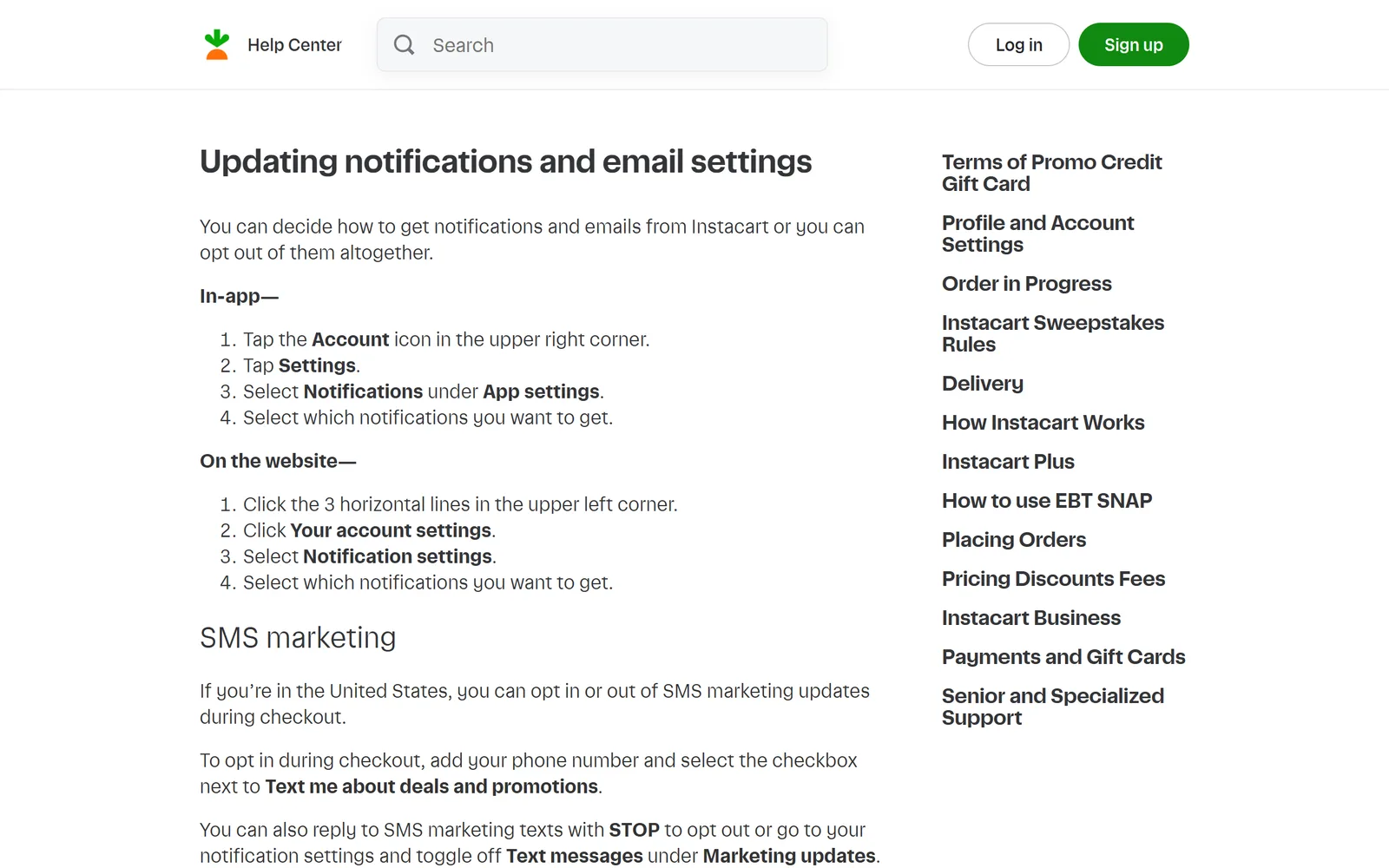Open the Help Center home link

coord(294,45)
